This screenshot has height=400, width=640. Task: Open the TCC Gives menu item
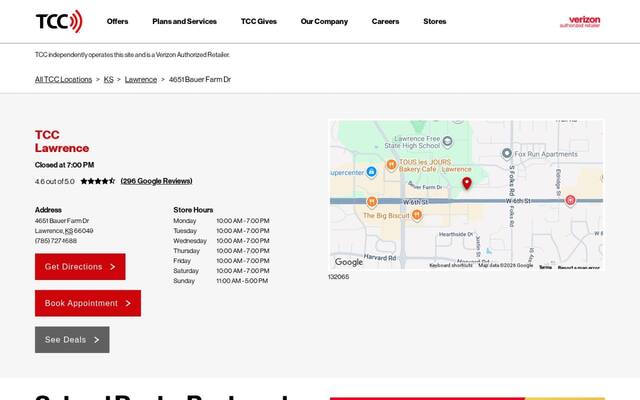[259, 21]
